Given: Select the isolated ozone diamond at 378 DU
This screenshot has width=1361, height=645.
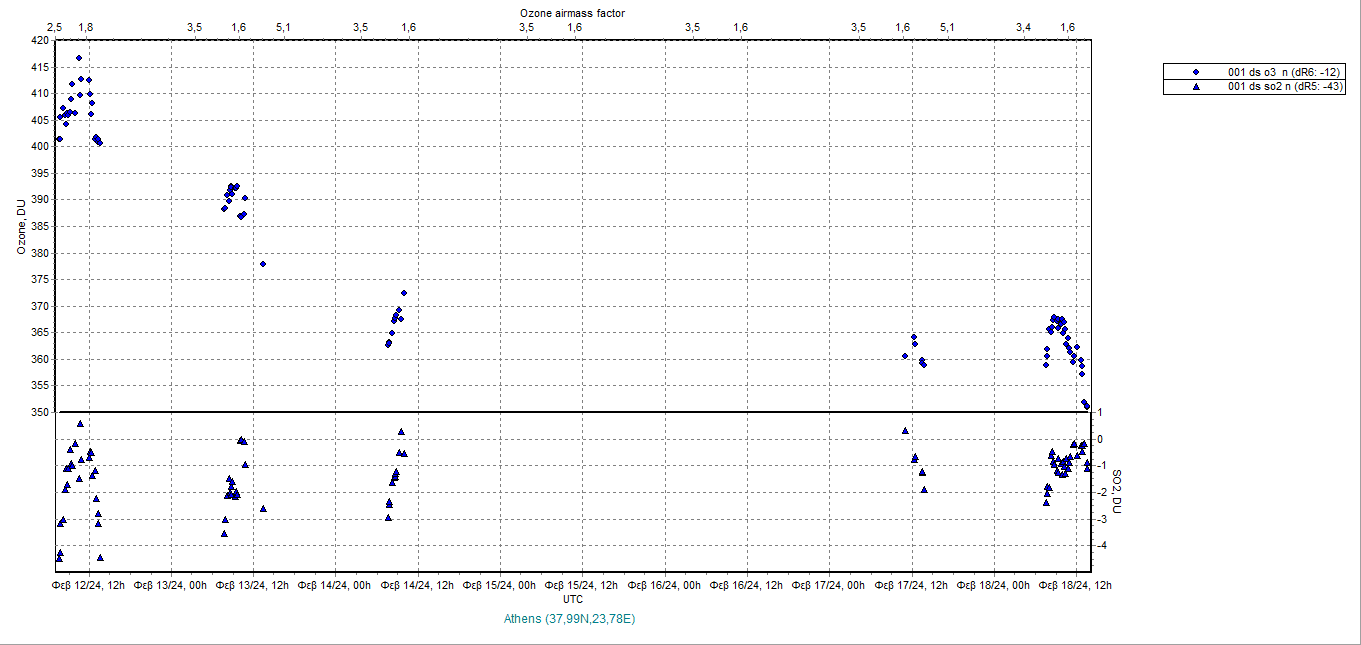Looking at the screenshot, I should 263,264.
